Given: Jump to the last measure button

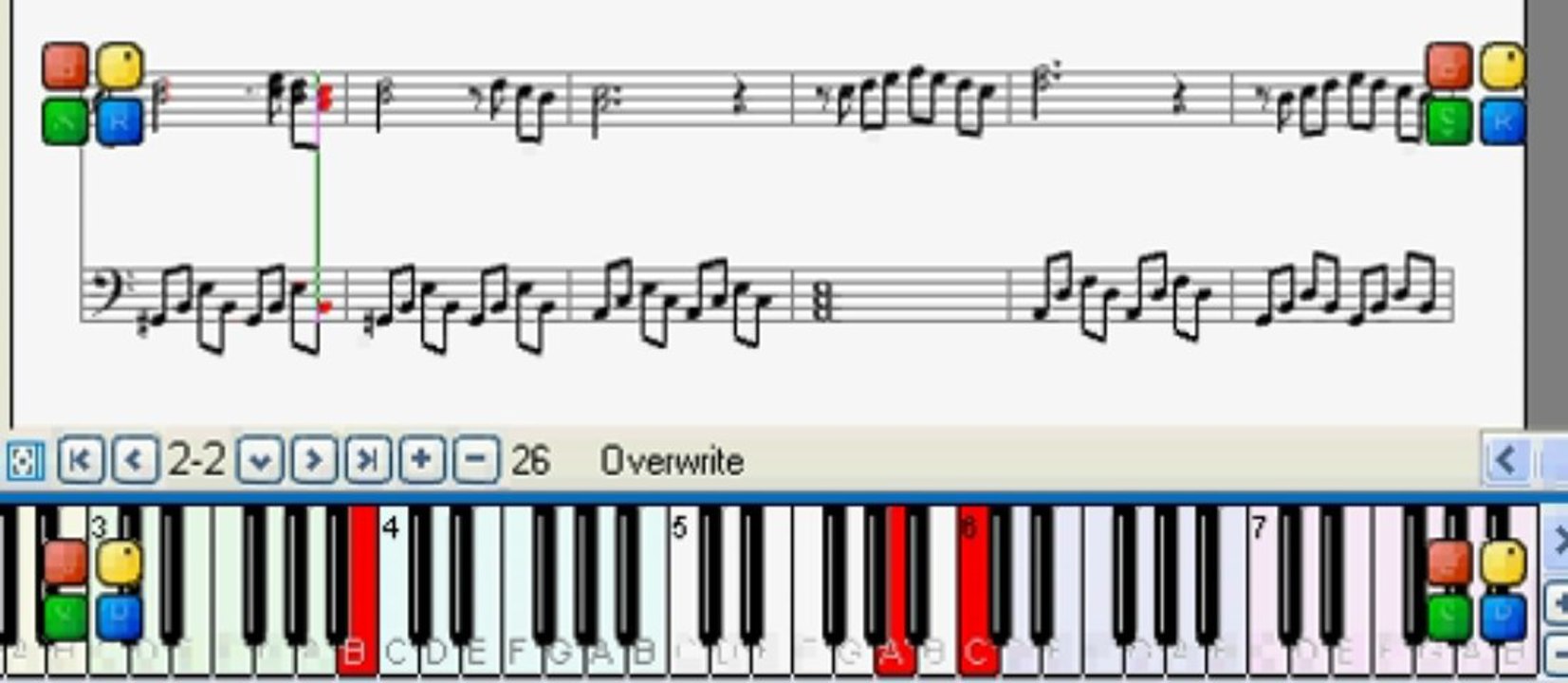Looking at the screenshot, I should click(x=368, y=460).
